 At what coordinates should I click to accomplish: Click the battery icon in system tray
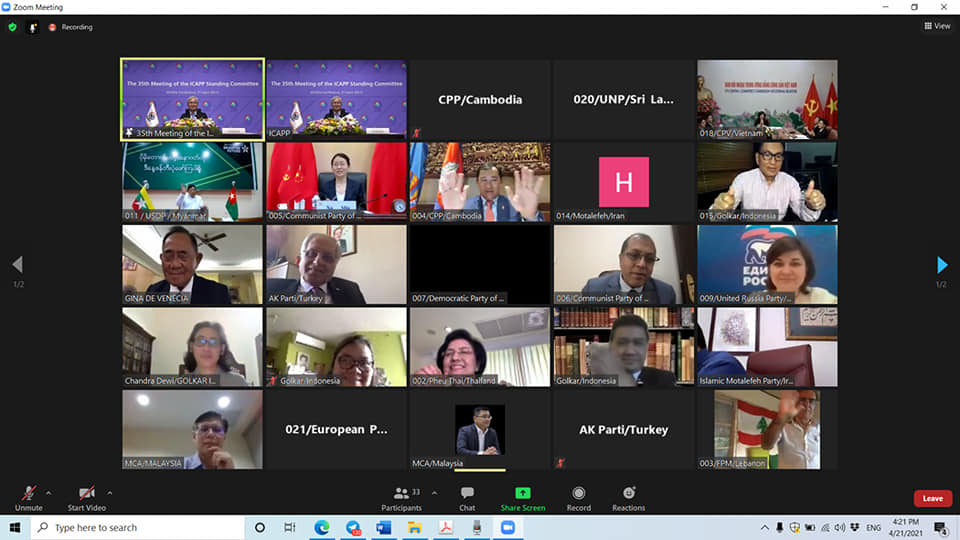[810, 527]
